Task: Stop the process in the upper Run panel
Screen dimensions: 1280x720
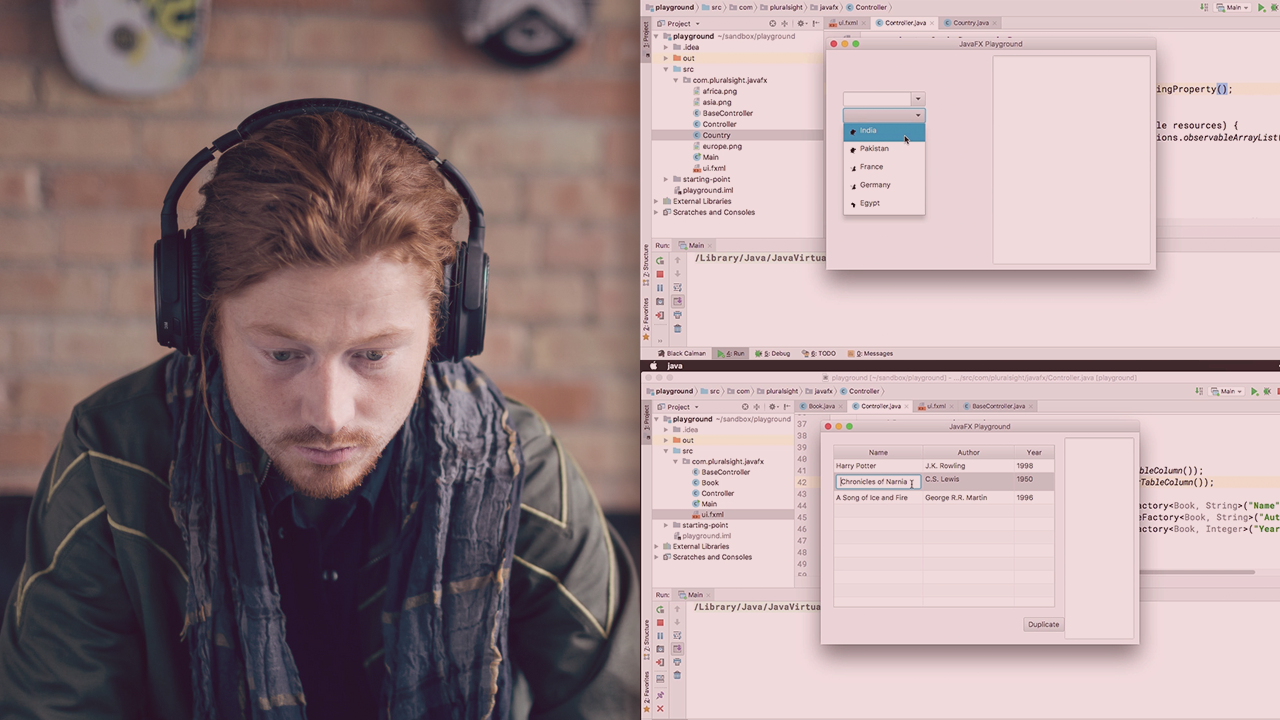Action: click(660, 274)
